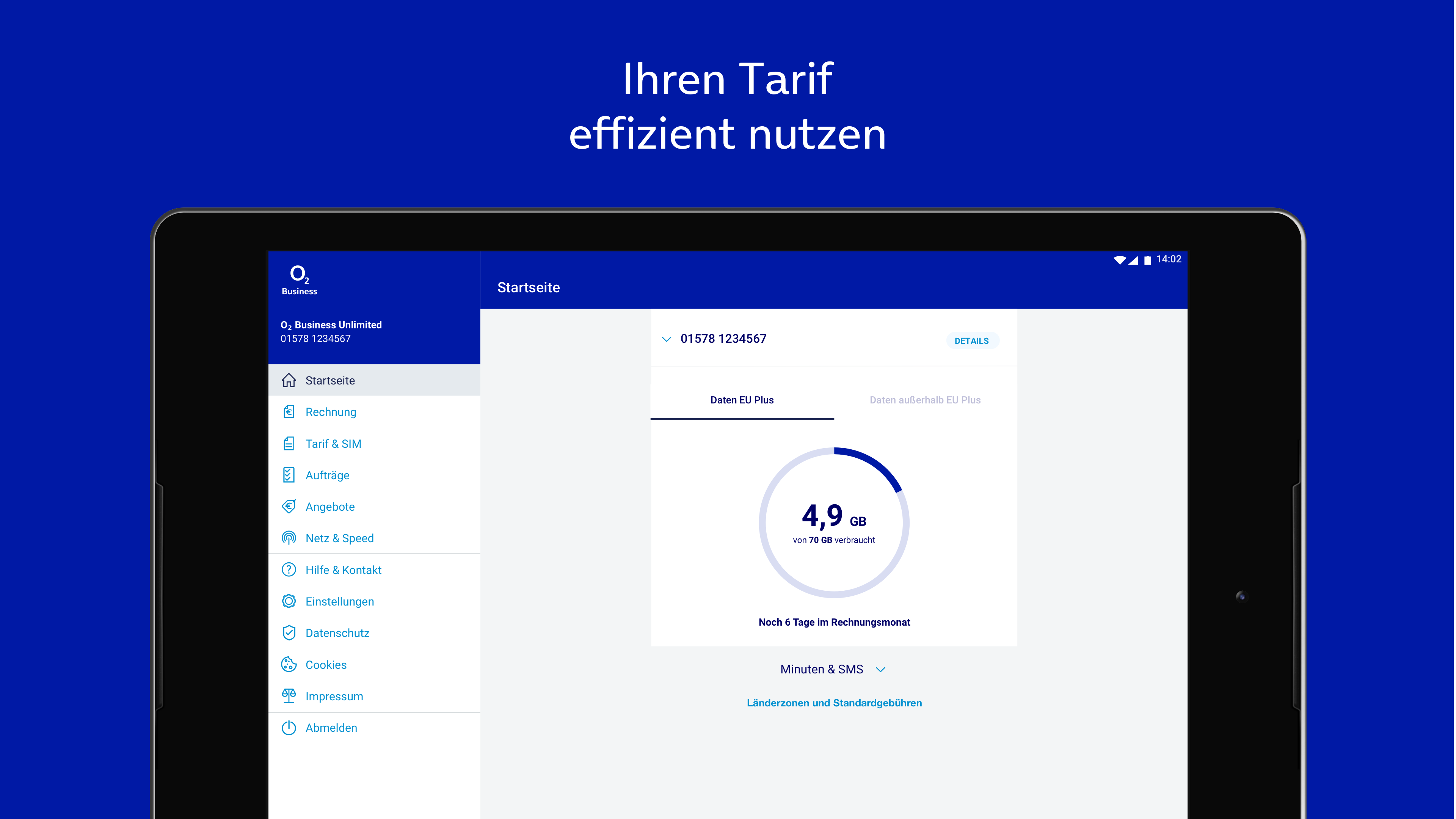The height and width of the screenshot is (819, 1456).
Task: Click the shield icon for Datenschutz
Action: 289,633
